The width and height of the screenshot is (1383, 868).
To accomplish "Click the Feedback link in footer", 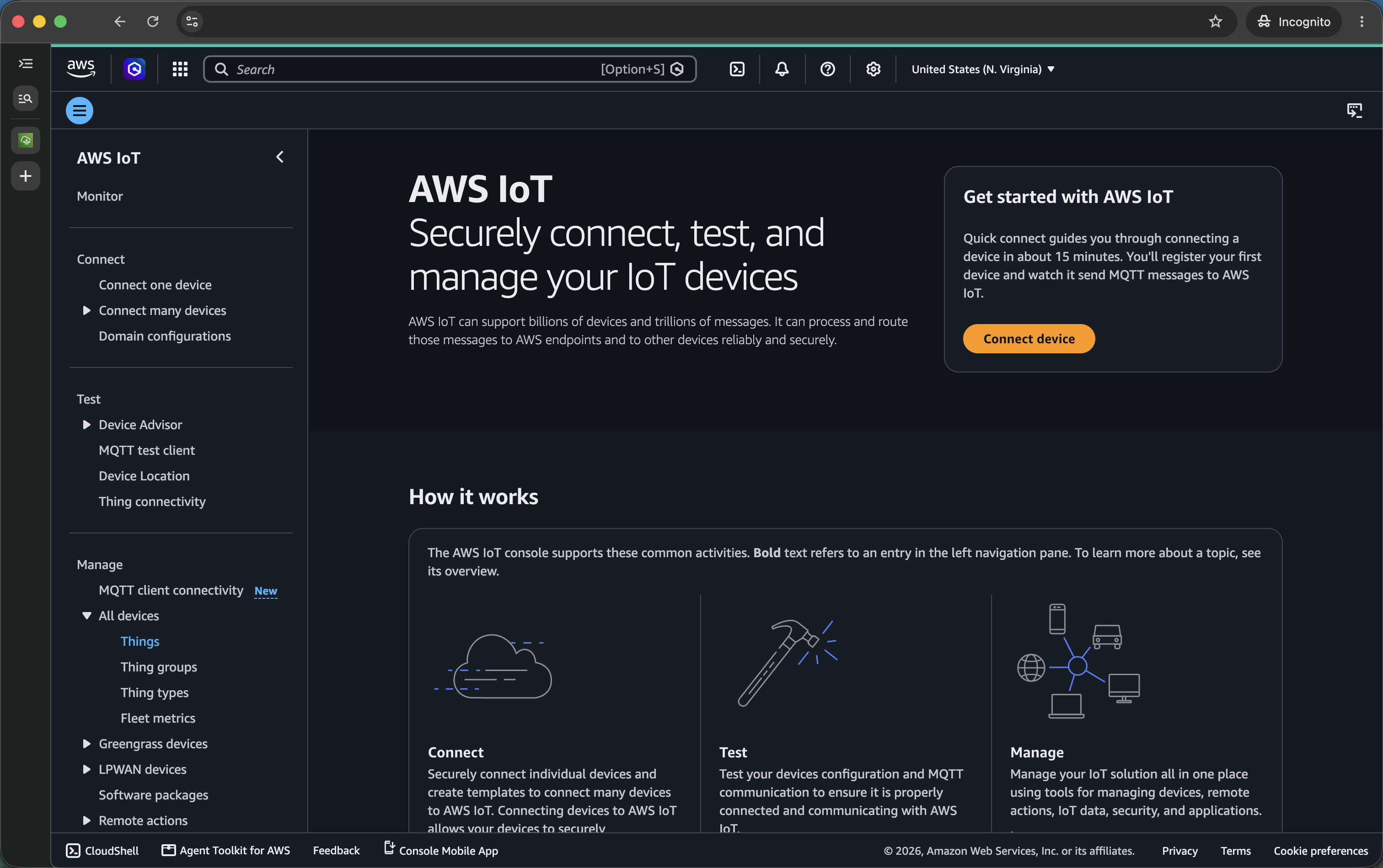I will (336, 851).
